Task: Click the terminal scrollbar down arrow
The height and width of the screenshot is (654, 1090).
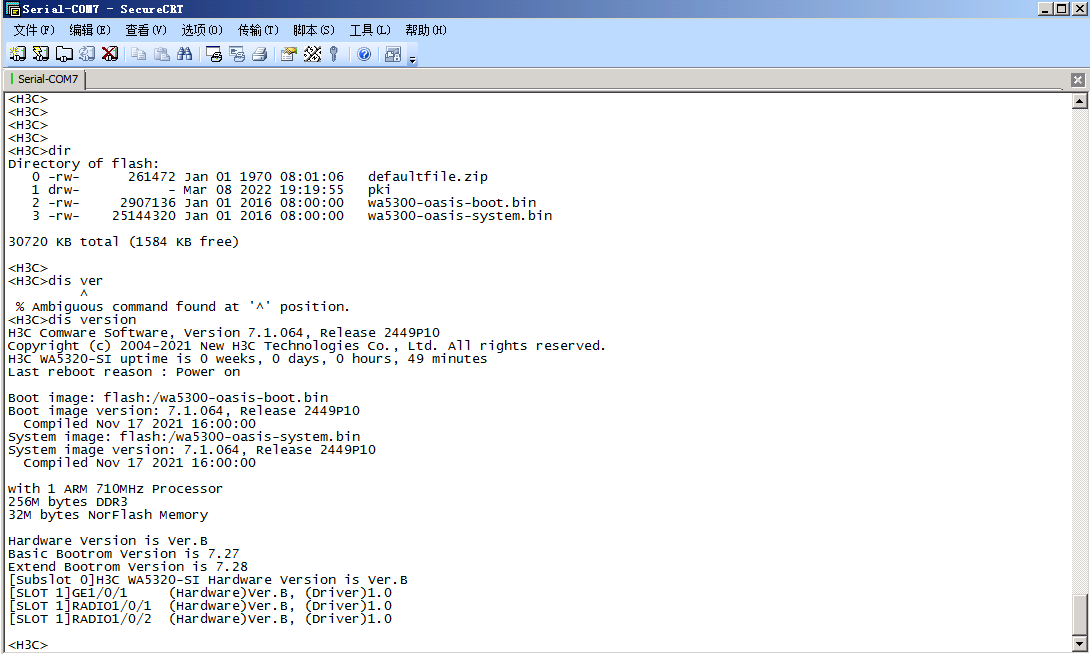Action: 1079,644
